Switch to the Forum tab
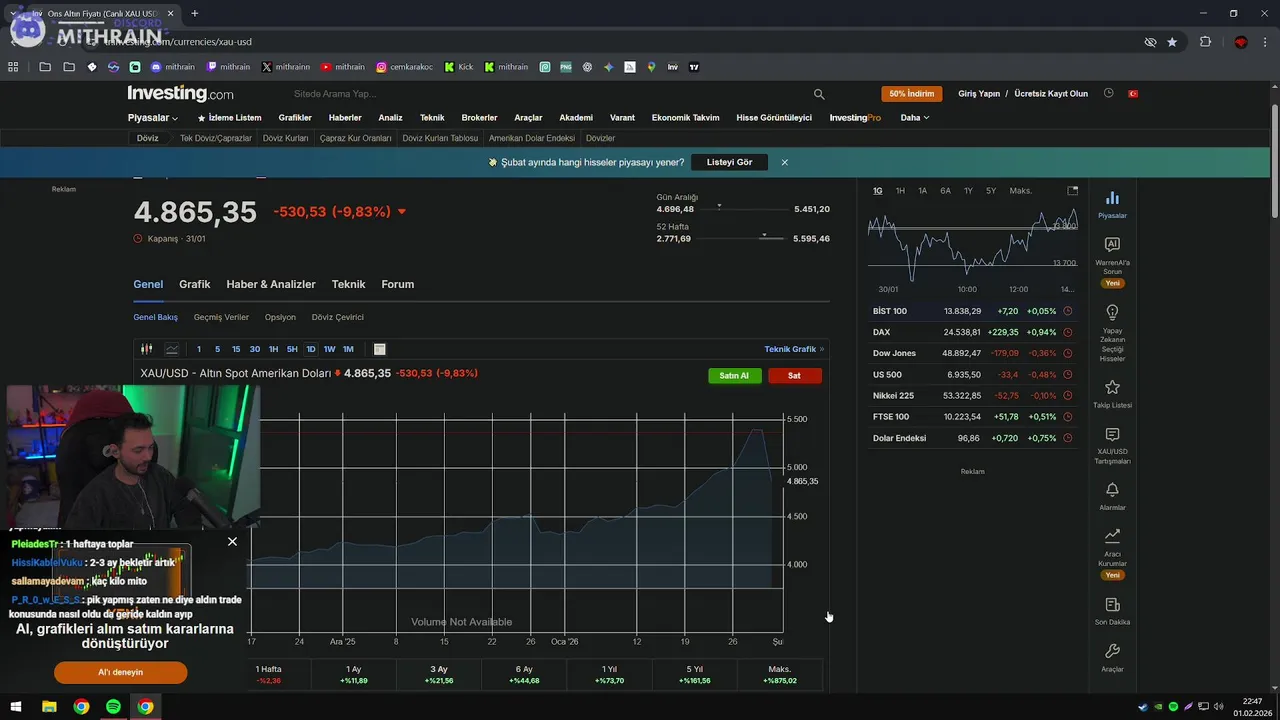The width and height of the screenshot is (1280, 720). [x=397, y=284]
